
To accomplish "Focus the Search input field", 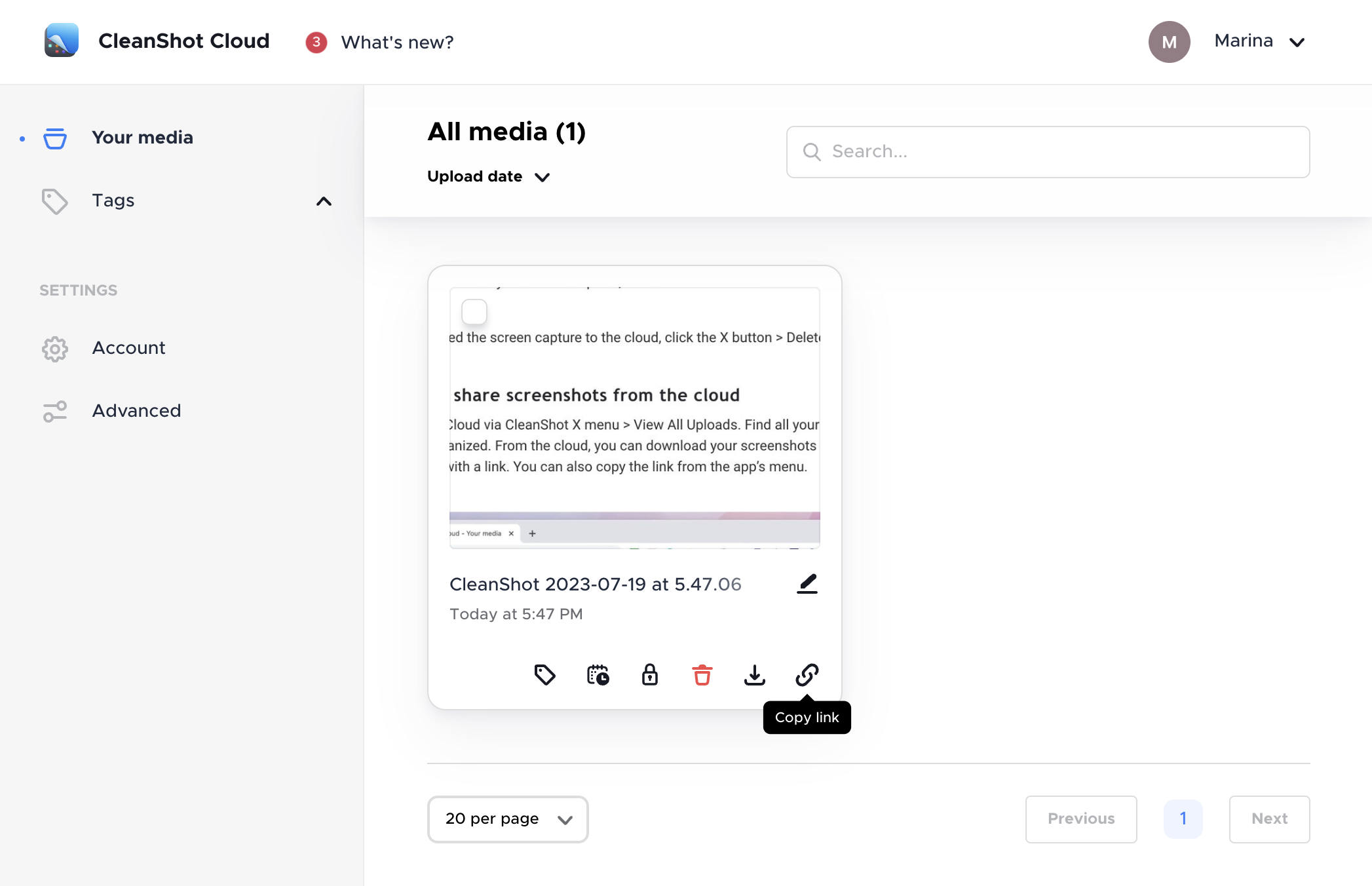I will tap(1048, 152).
